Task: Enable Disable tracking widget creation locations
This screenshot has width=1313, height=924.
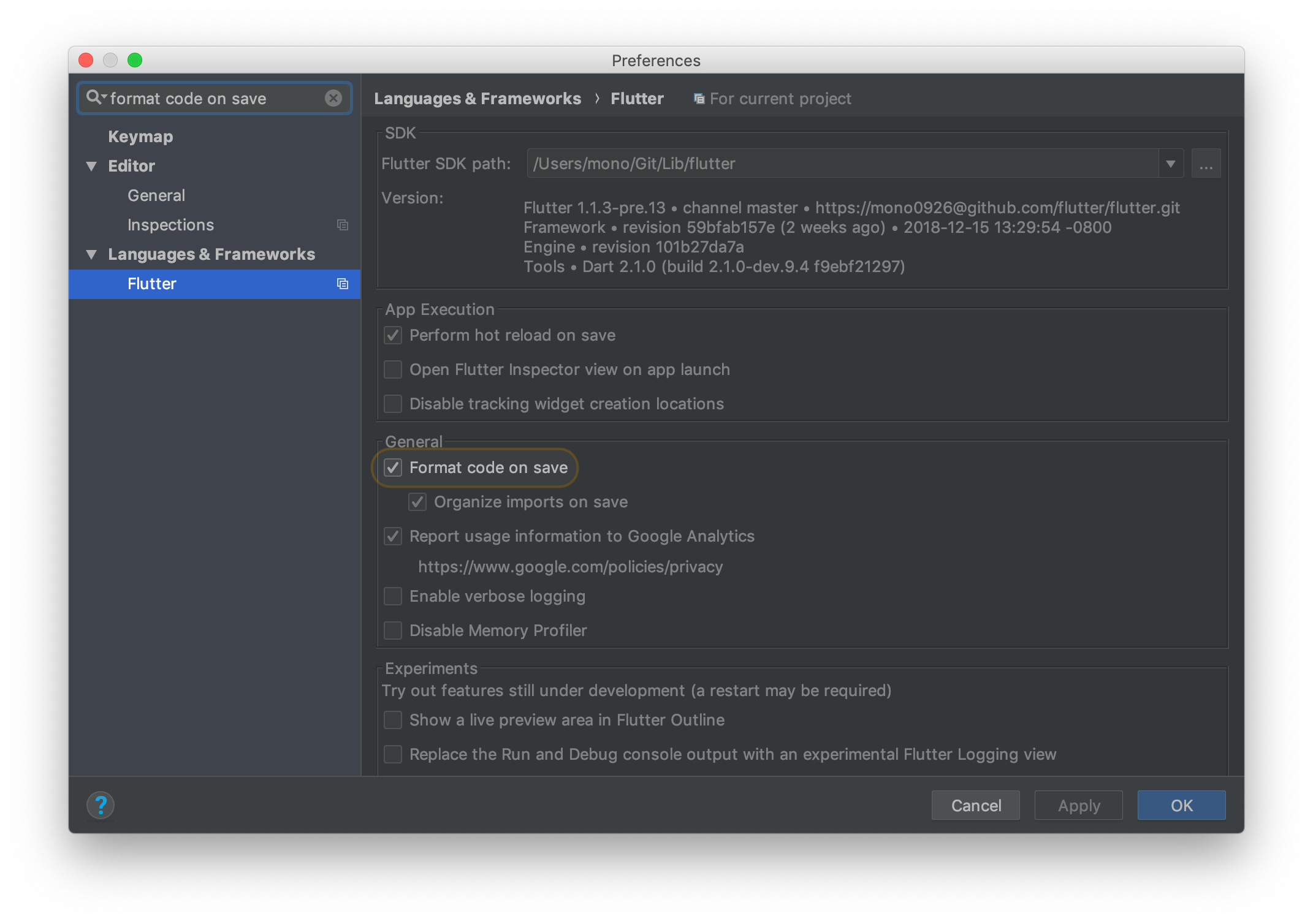Action: pos(393,404)
